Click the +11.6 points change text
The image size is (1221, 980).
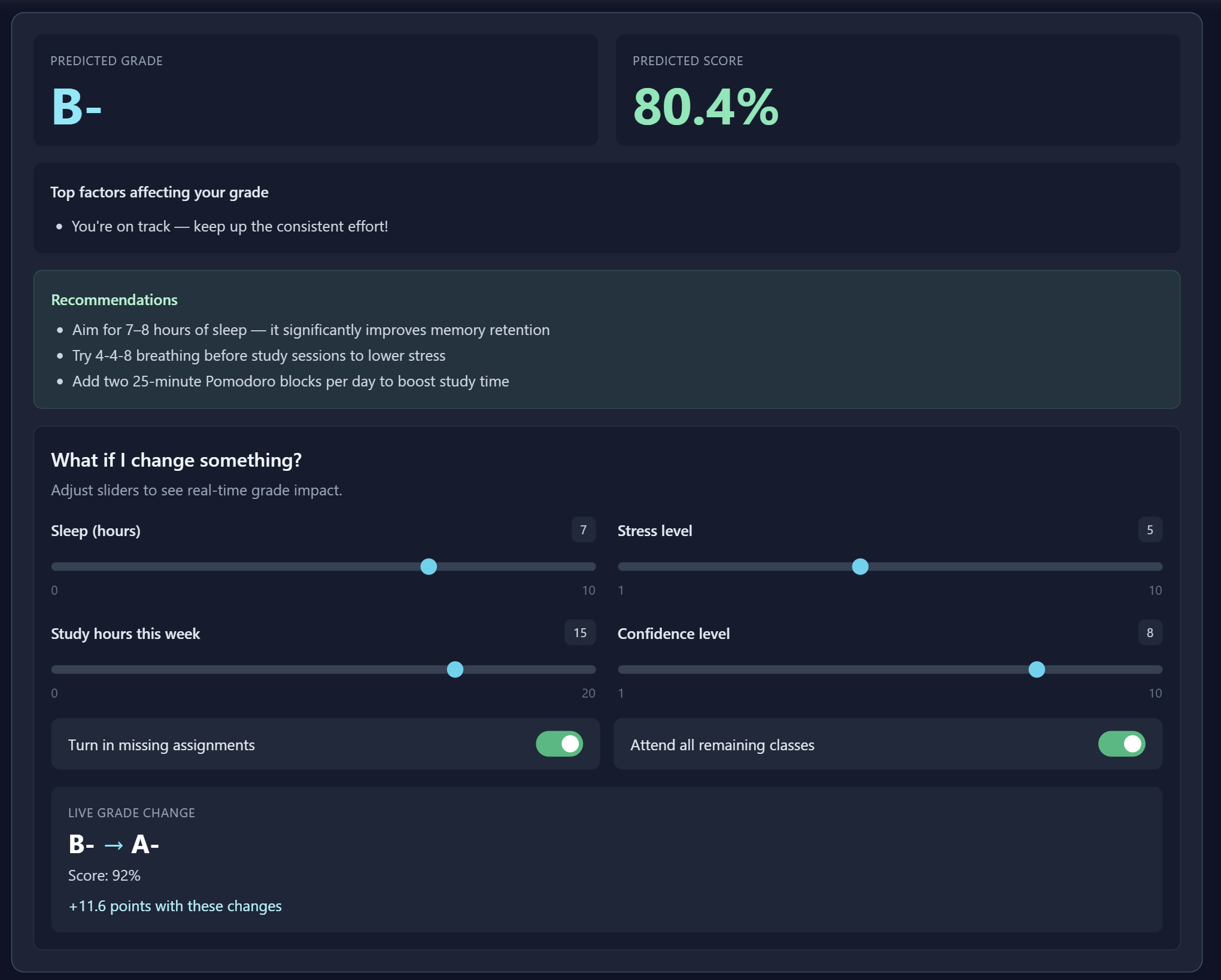pos(175,906)
